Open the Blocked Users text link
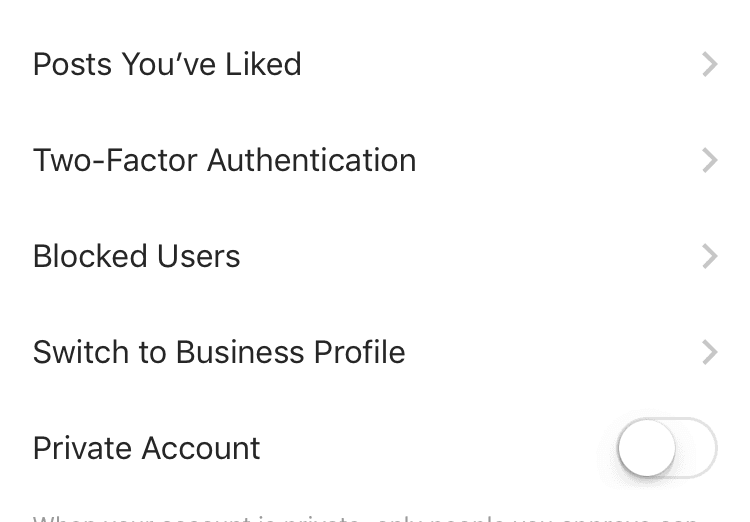 136,257
